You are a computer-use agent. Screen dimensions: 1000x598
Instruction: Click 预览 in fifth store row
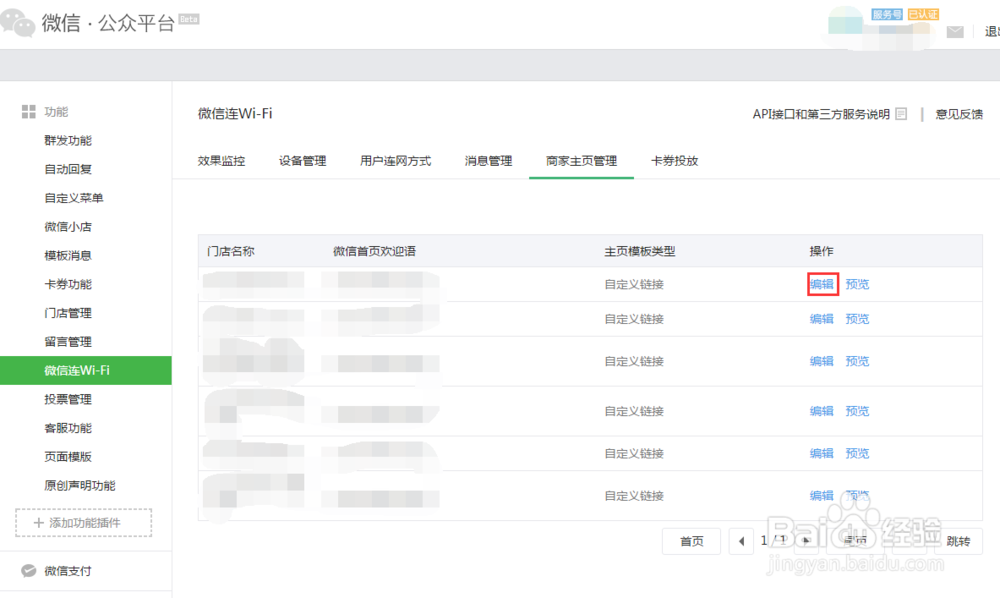(857, 453)
